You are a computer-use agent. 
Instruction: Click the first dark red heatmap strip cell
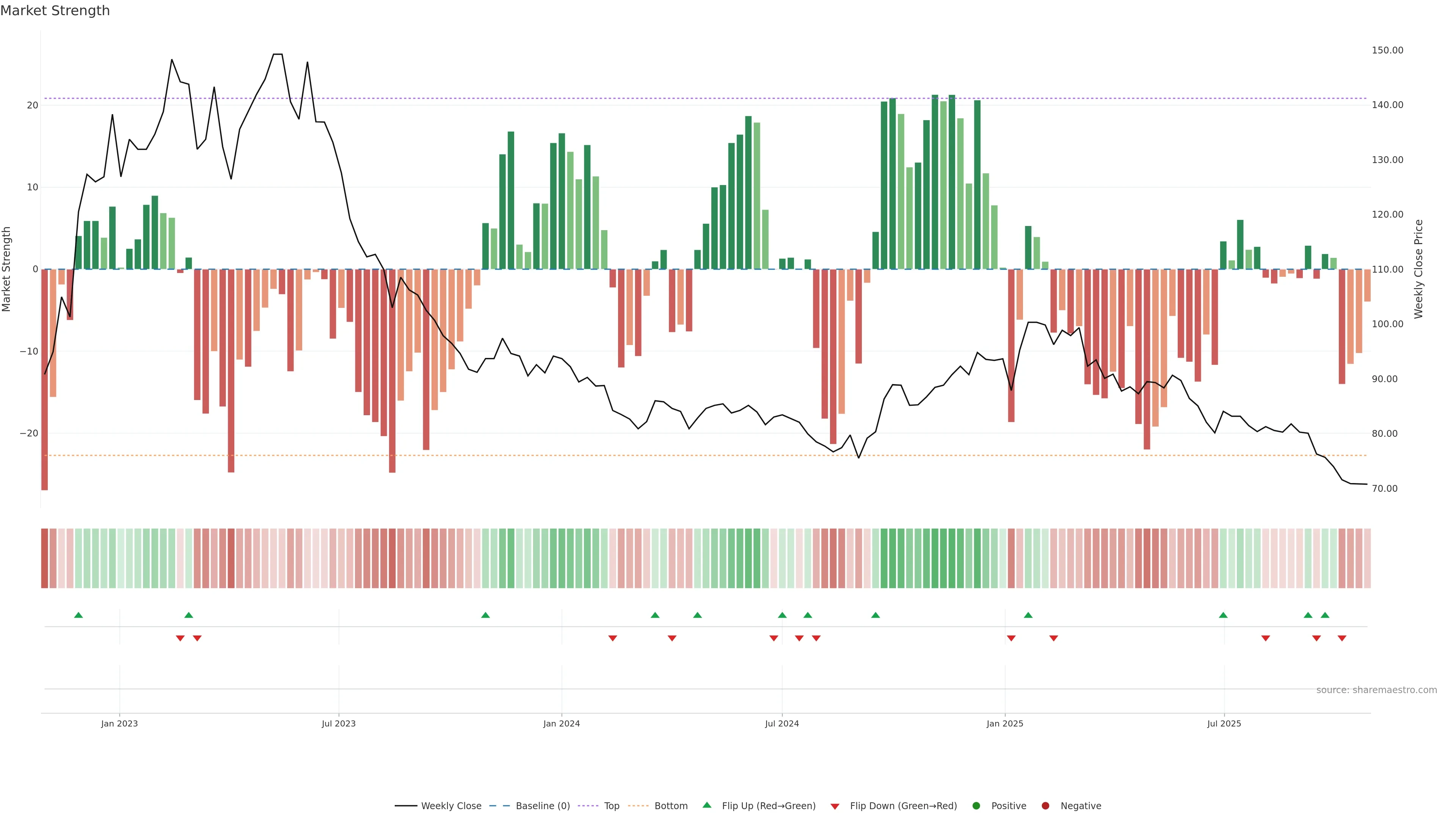44,559
